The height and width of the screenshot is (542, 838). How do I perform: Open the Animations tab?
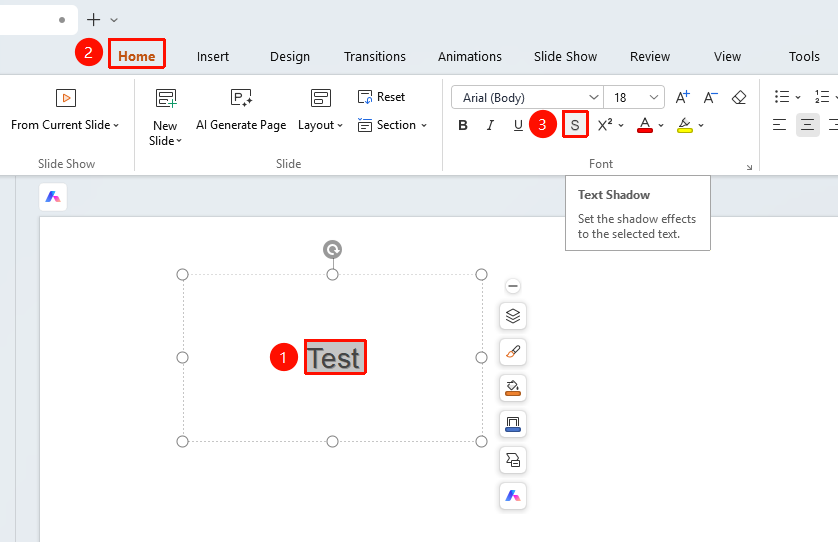(470, 56)
